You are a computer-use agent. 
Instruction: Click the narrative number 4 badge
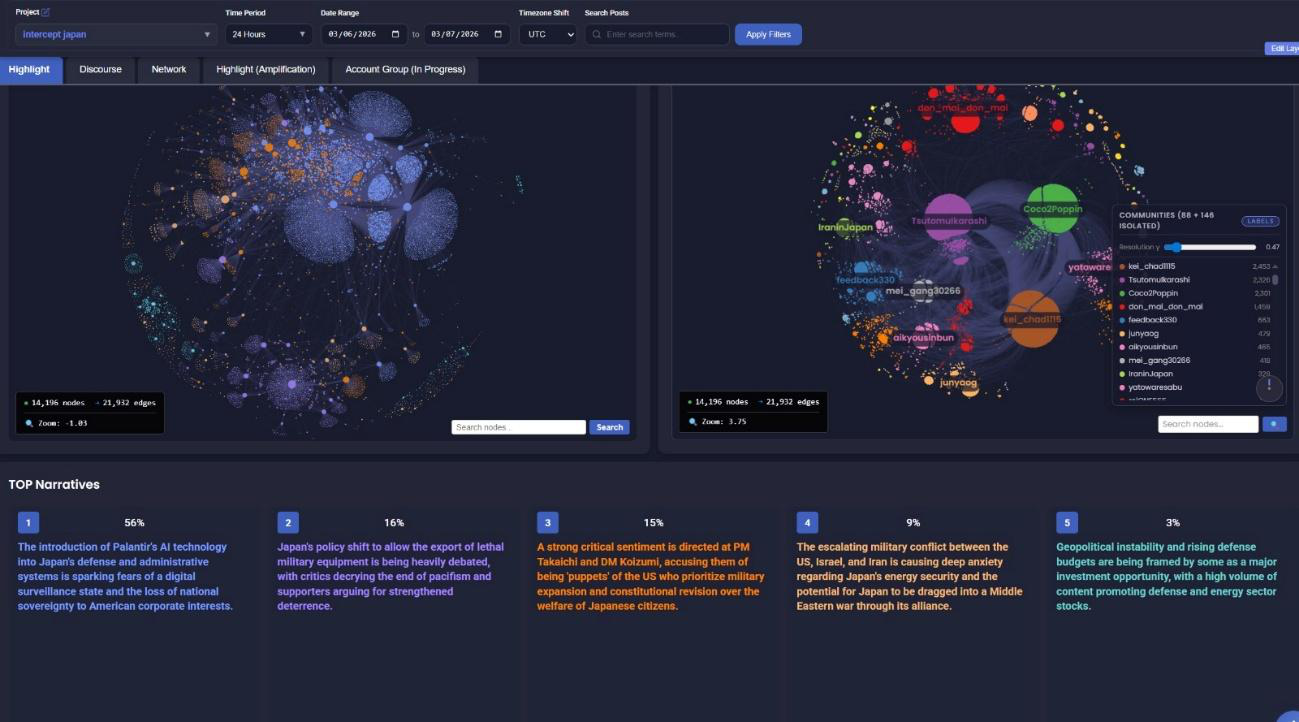pos(807,522)
